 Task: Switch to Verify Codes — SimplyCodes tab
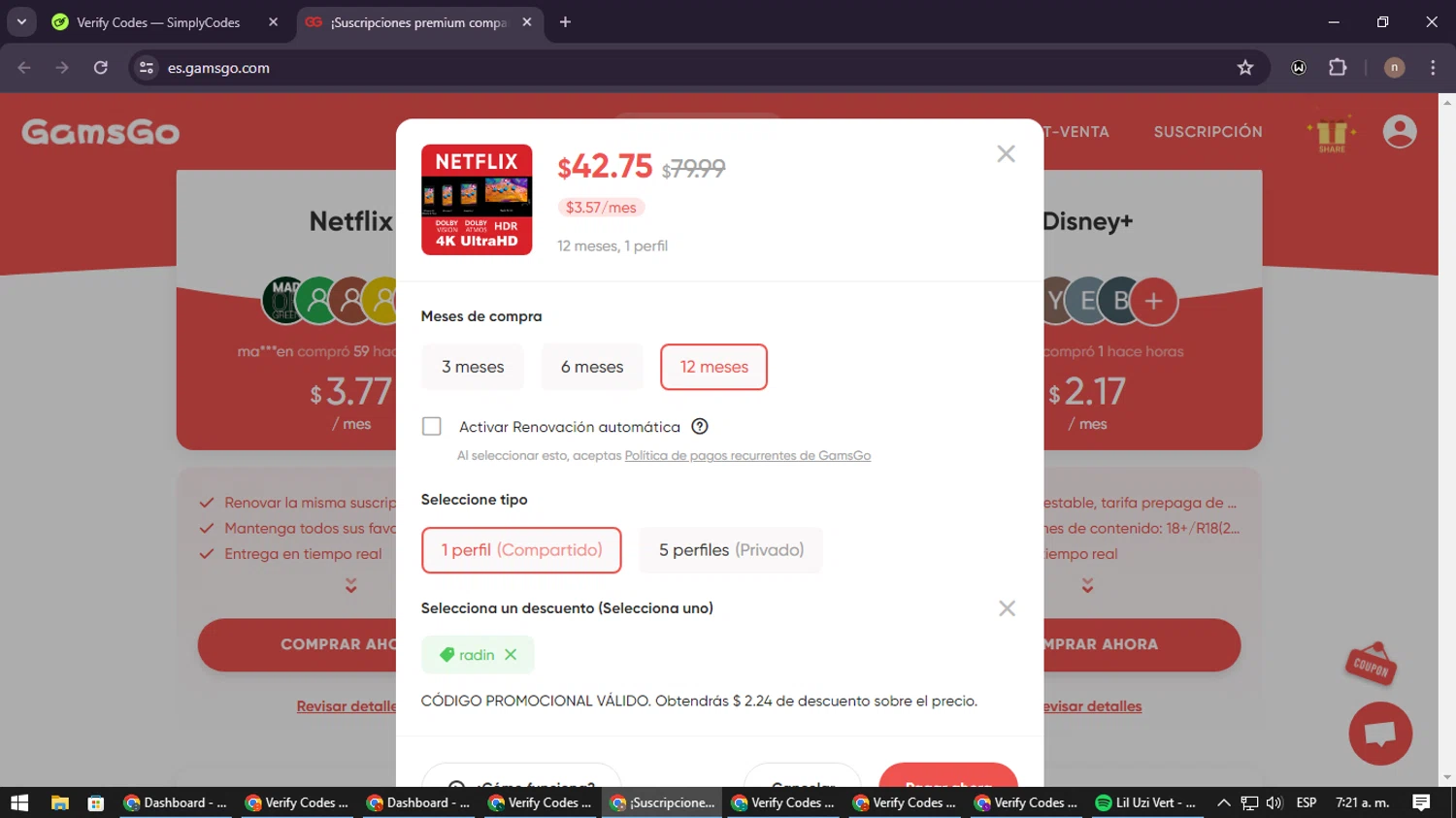click(158, 22)
